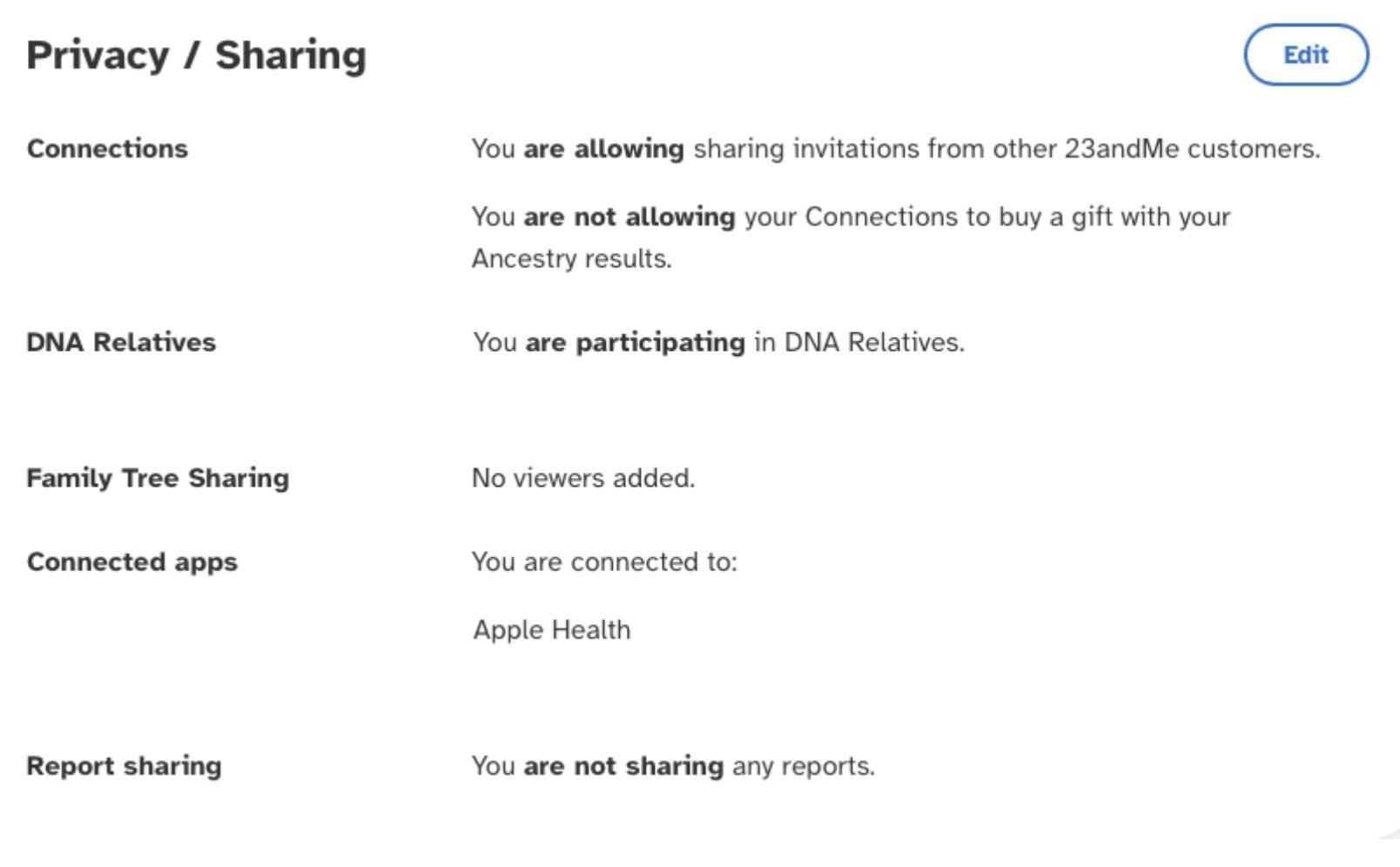This screenshot has height=867, width=1400.
Task: Click the bold "are not allowing" text
Action: [629, 217]
